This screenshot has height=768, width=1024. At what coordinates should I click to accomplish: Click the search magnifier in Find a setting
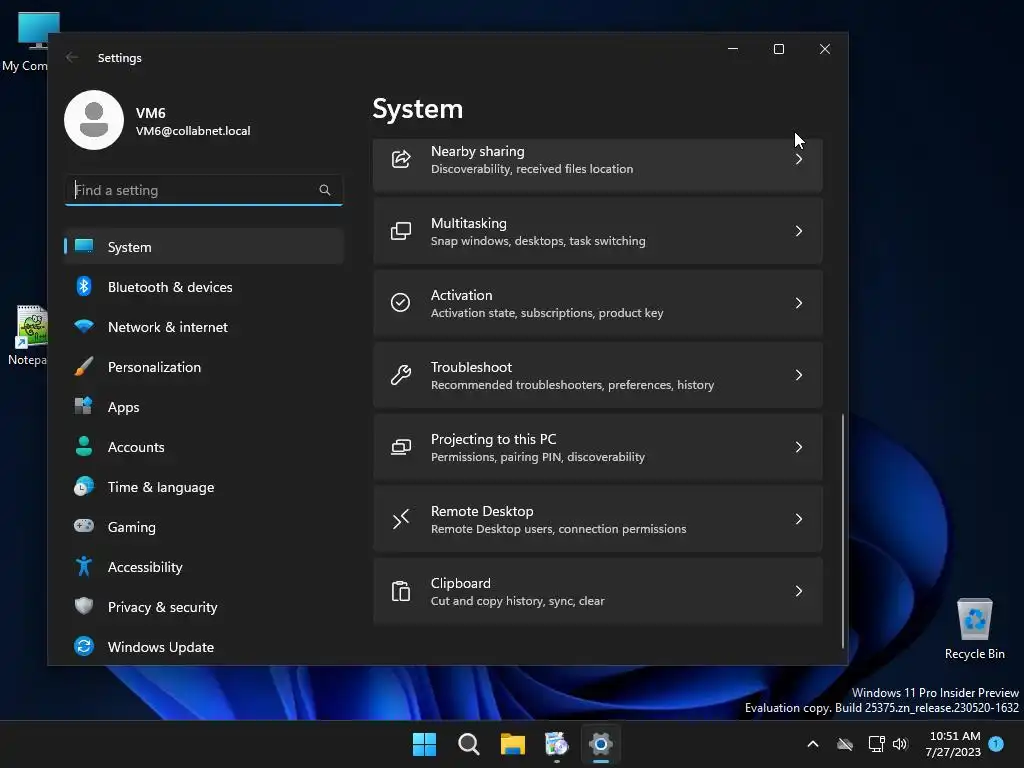click(325, 190)
